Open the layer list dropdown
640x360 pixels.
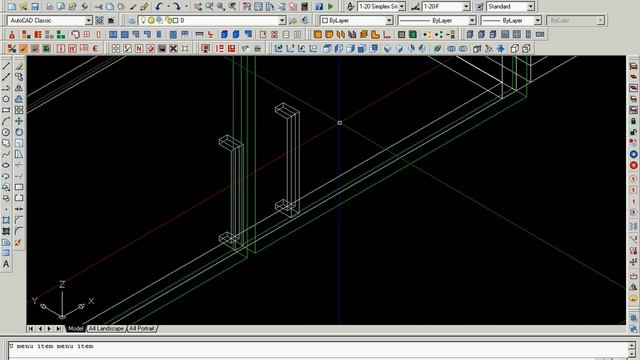click(x=282, y=20)
